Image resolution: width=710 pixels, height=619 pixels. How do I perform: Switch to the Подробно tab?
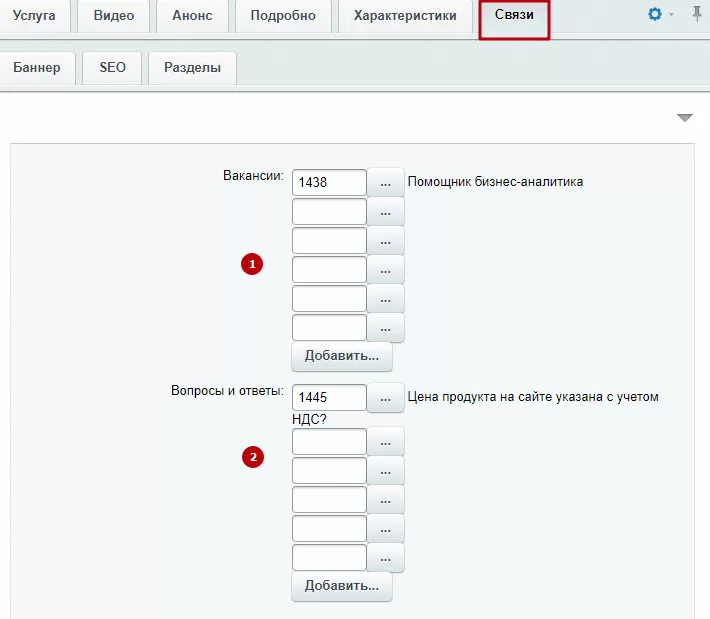coord(283,16)
